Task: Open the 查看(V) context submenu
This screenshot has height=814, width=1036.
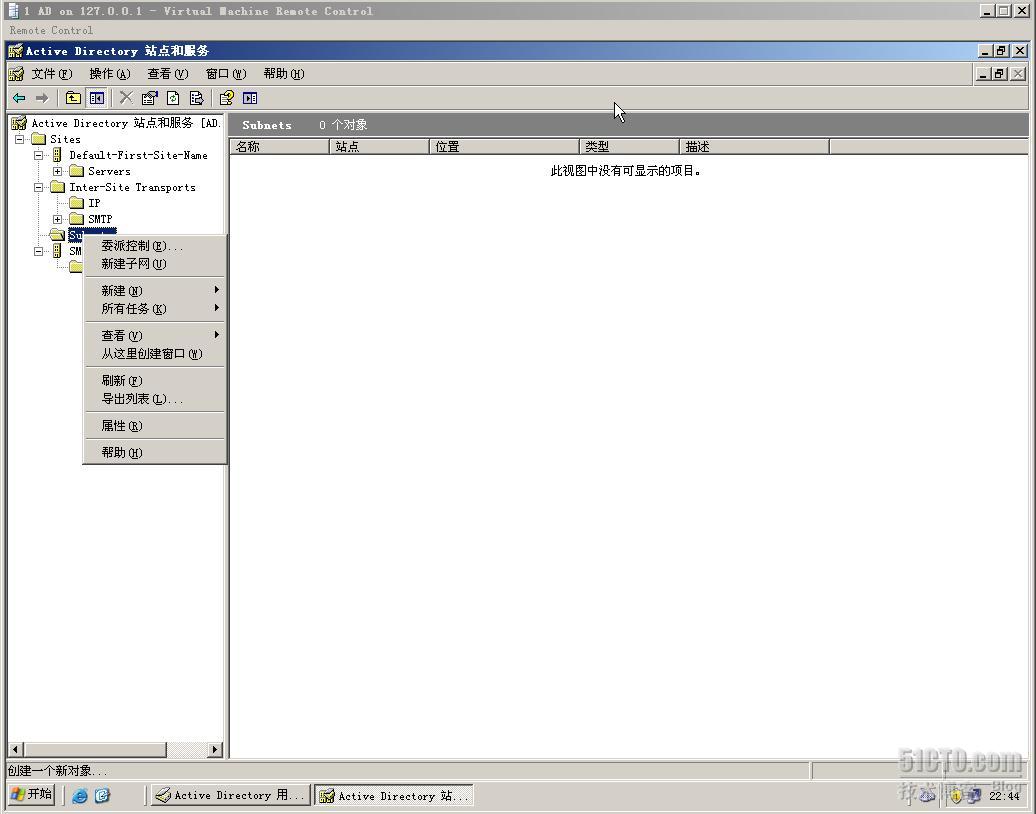Action: point(155,336)
